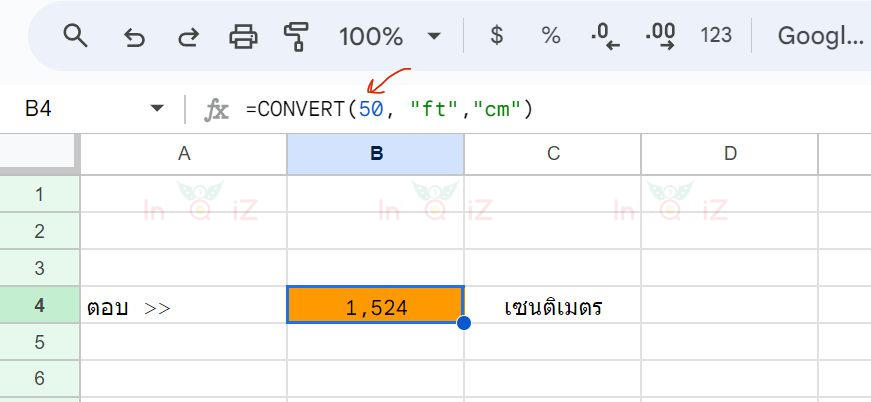Decrease decimal places

605,37
